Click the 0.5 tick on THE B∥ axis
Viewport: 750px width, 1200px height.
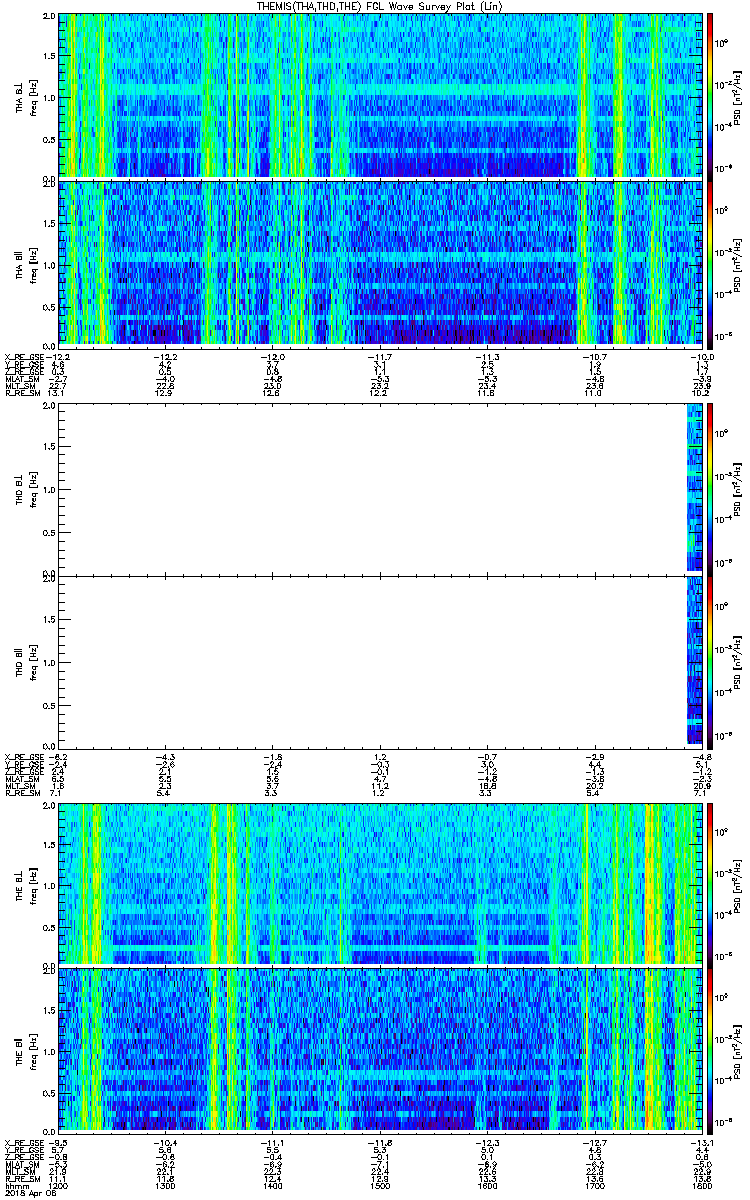tap(50, 1093)
